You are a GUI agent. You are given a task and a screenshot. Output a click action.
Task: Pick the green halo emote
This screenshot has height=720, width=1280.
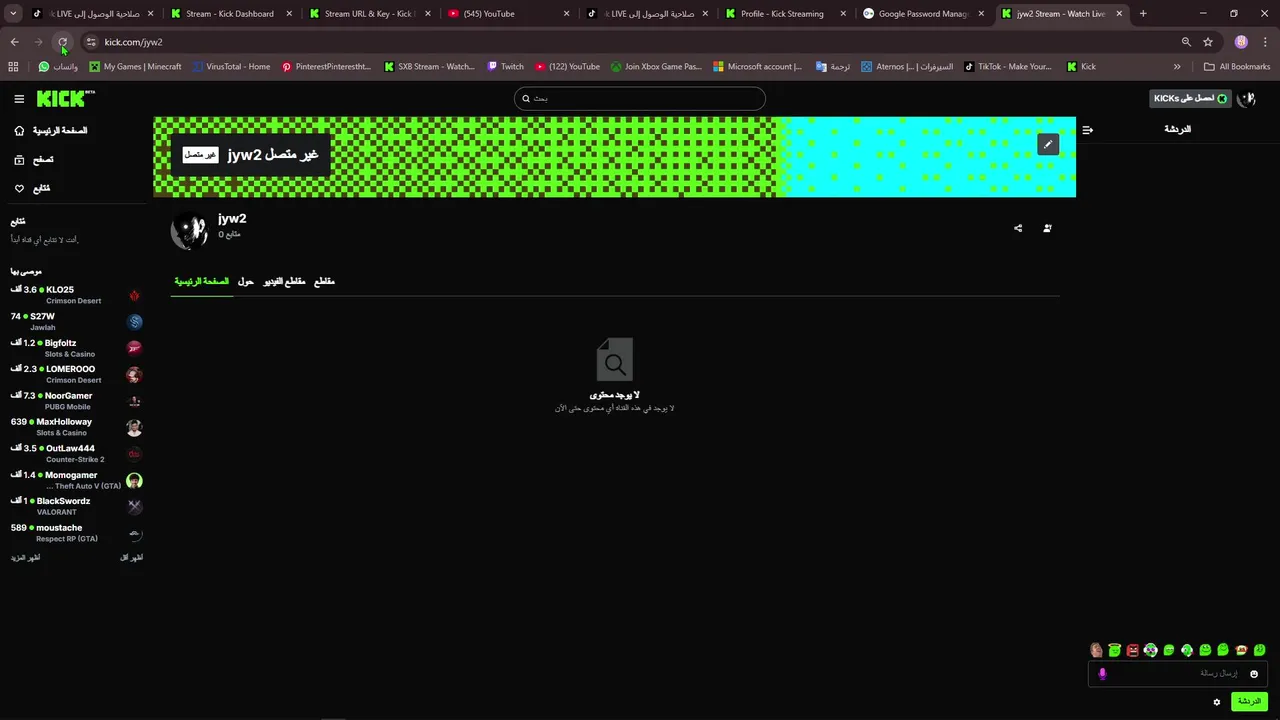point(1114,650)
